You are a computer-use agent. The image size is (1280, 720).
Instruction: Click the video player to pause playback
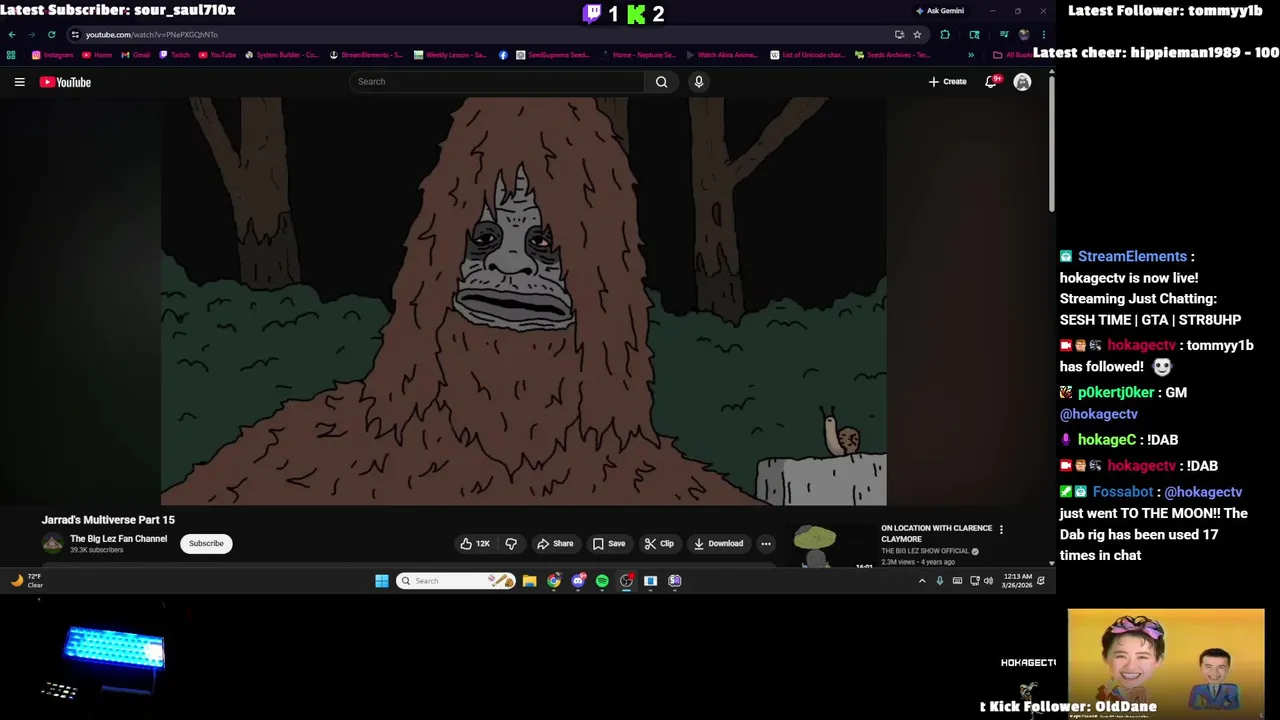pyautogui.click(x=523, y=300)
